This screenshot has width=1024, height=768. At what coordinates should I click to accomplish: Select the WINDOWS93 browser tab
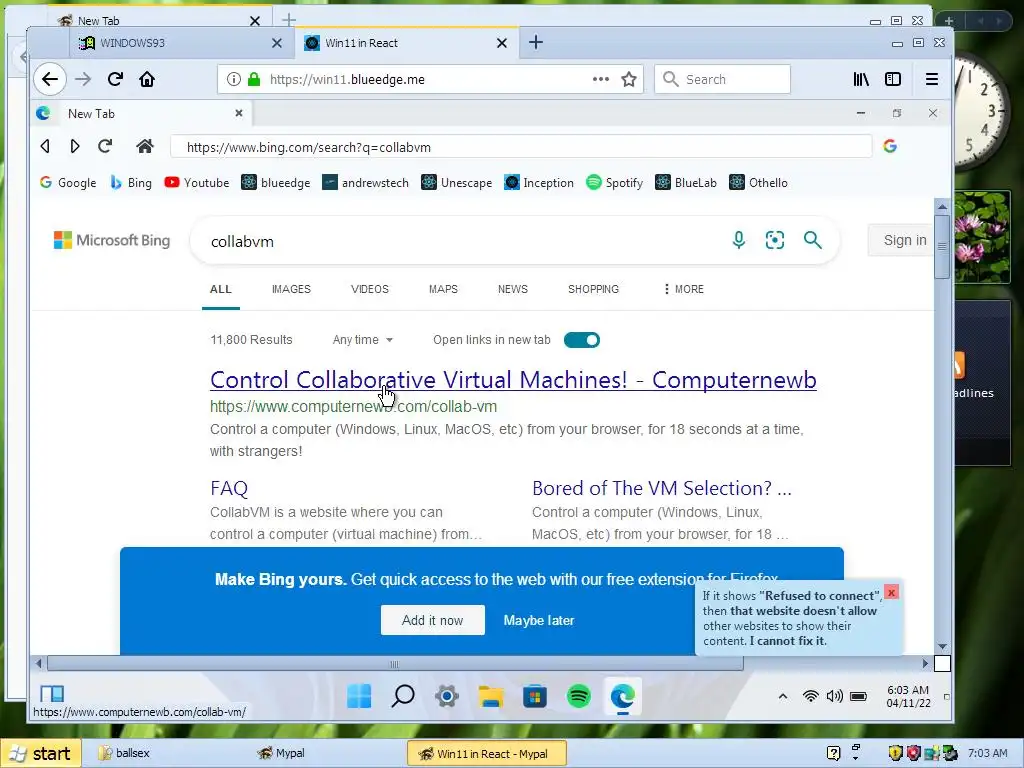(181, 43)
